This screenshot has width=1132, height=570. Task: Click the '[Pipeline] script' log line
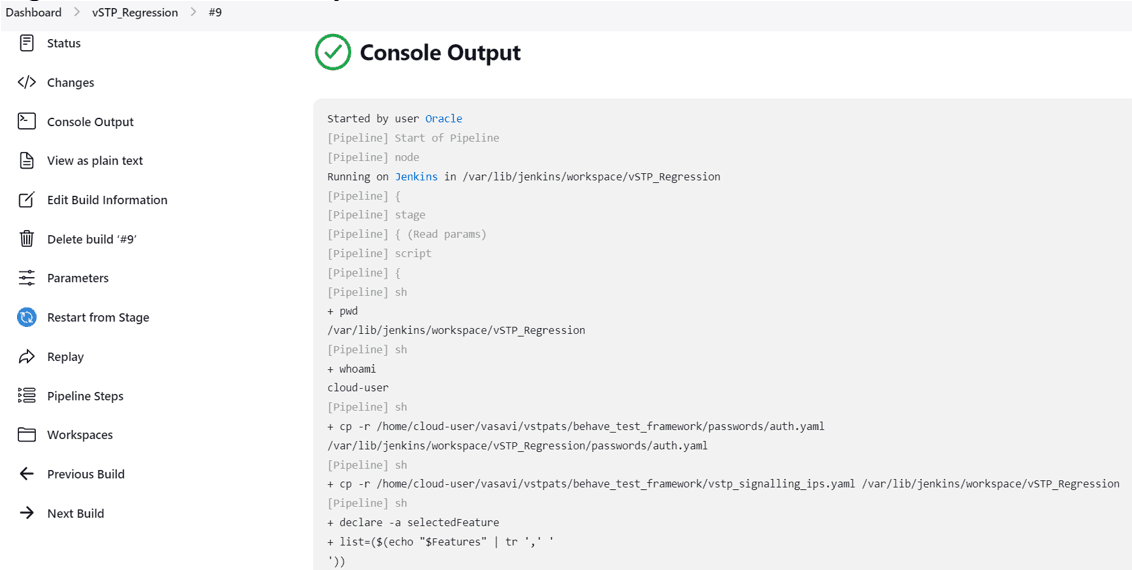point(379,253)
